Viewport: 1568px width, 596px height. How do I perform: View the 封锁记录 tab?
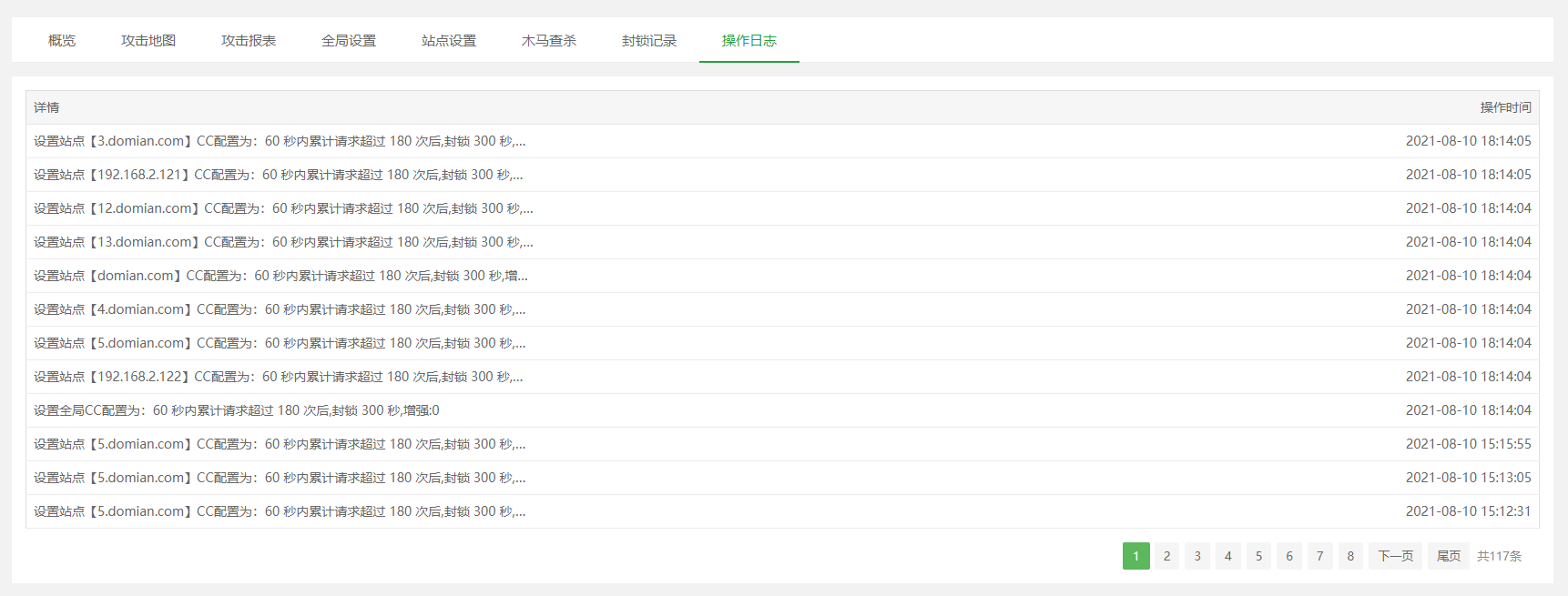point(649,40)
